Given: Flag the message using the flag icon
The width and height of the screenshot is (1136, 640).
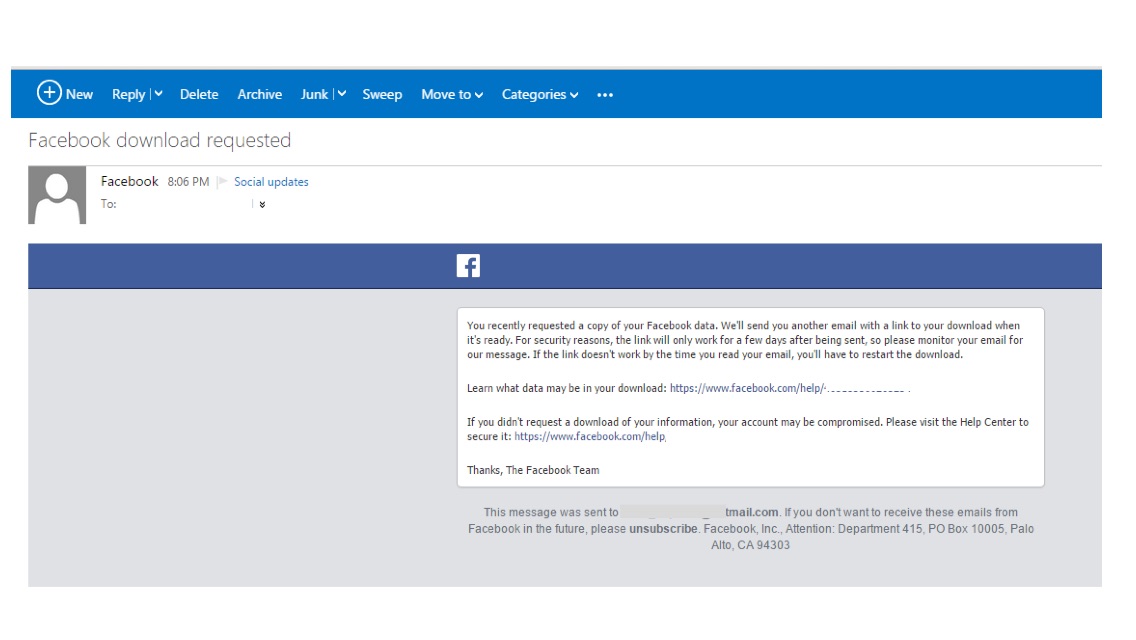Looking at the screenshot, I should [x=222, y=181].
